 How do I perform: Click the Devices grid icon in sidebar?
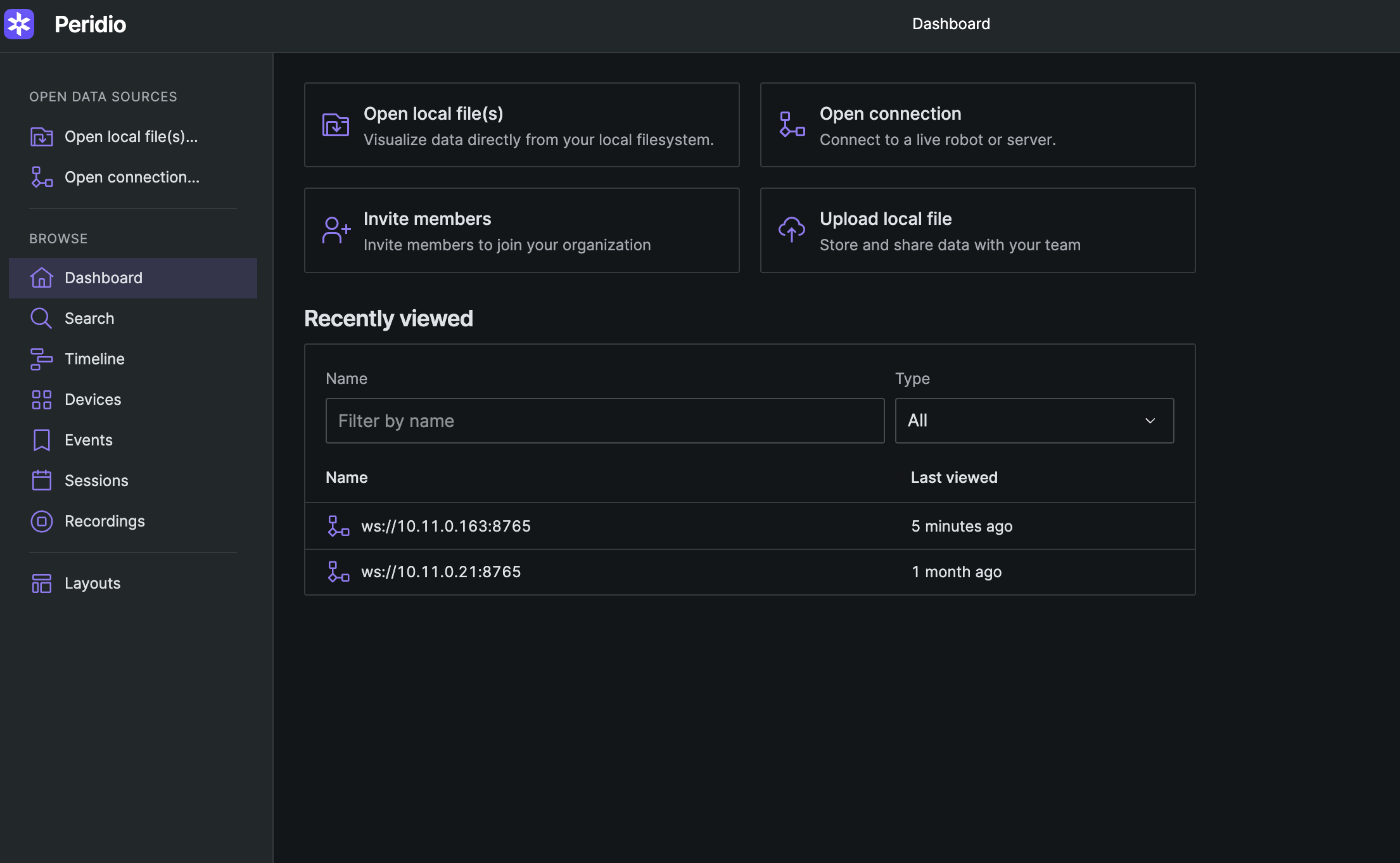click(42, 399)
